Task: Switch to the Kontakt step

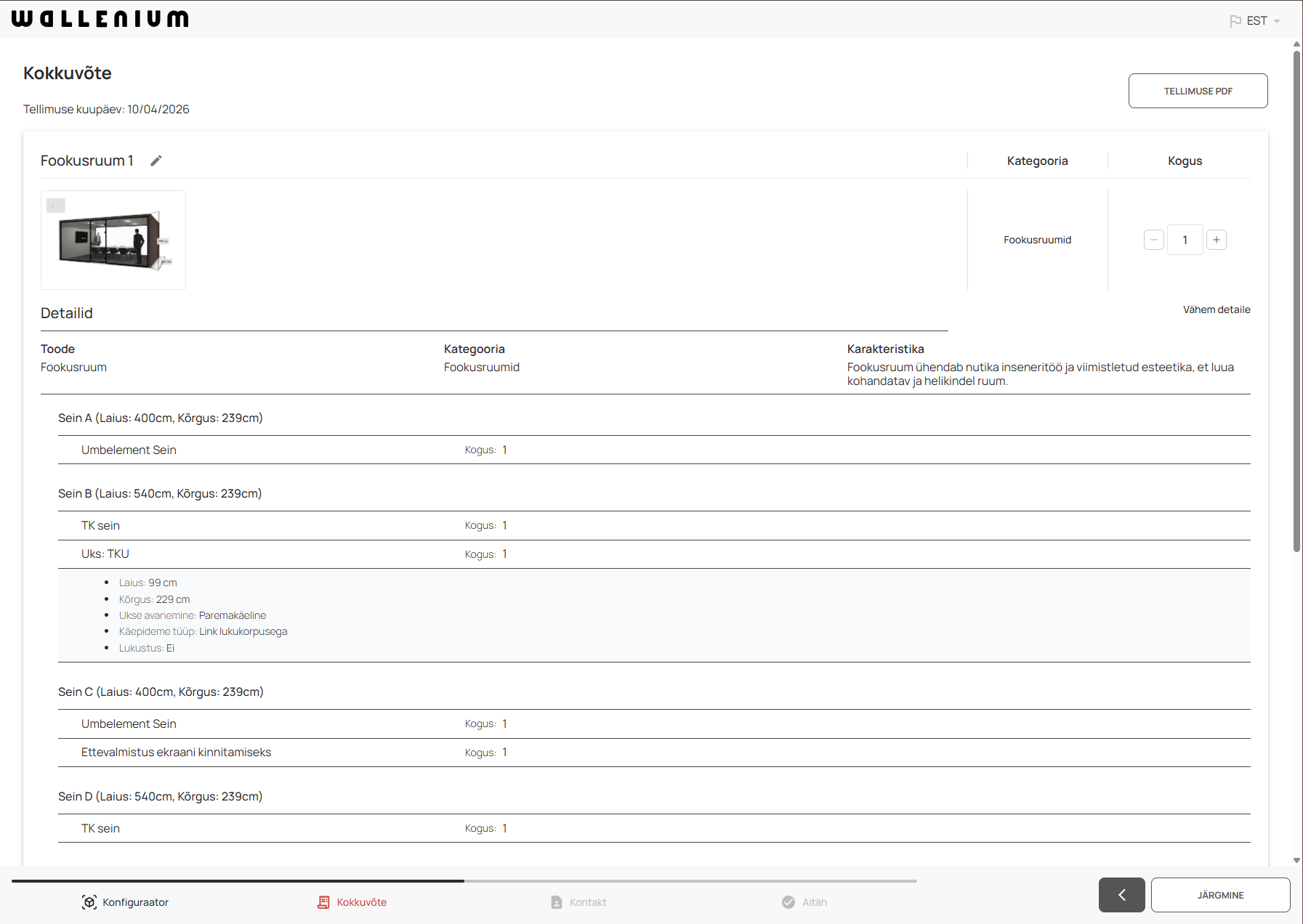Action: (x=587, y=902)
